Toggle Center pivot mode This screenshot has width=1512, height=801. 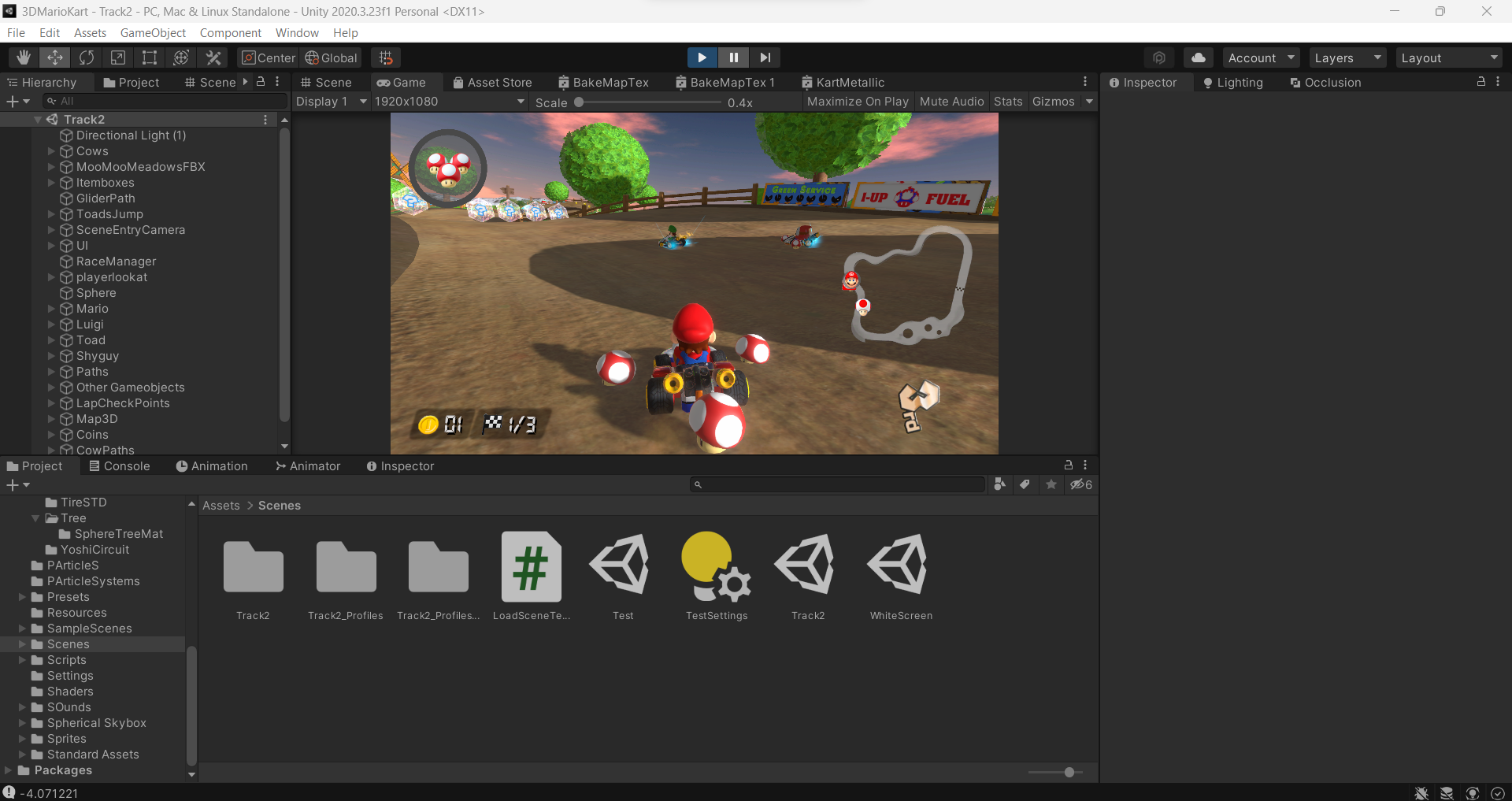(269, 57)
